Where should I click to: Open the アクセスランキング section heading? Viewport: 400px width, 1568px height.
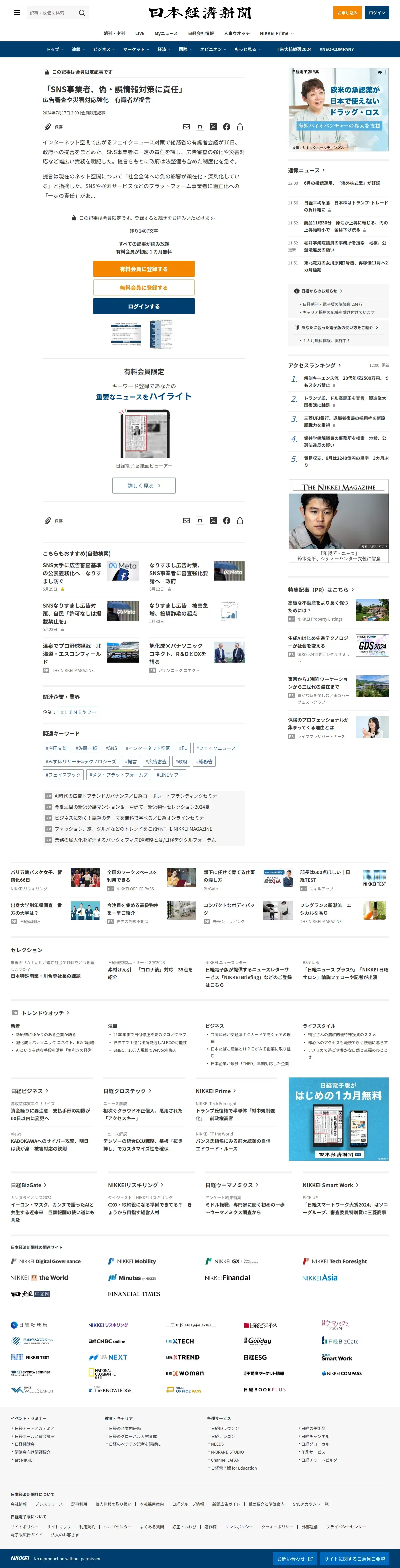315,365
